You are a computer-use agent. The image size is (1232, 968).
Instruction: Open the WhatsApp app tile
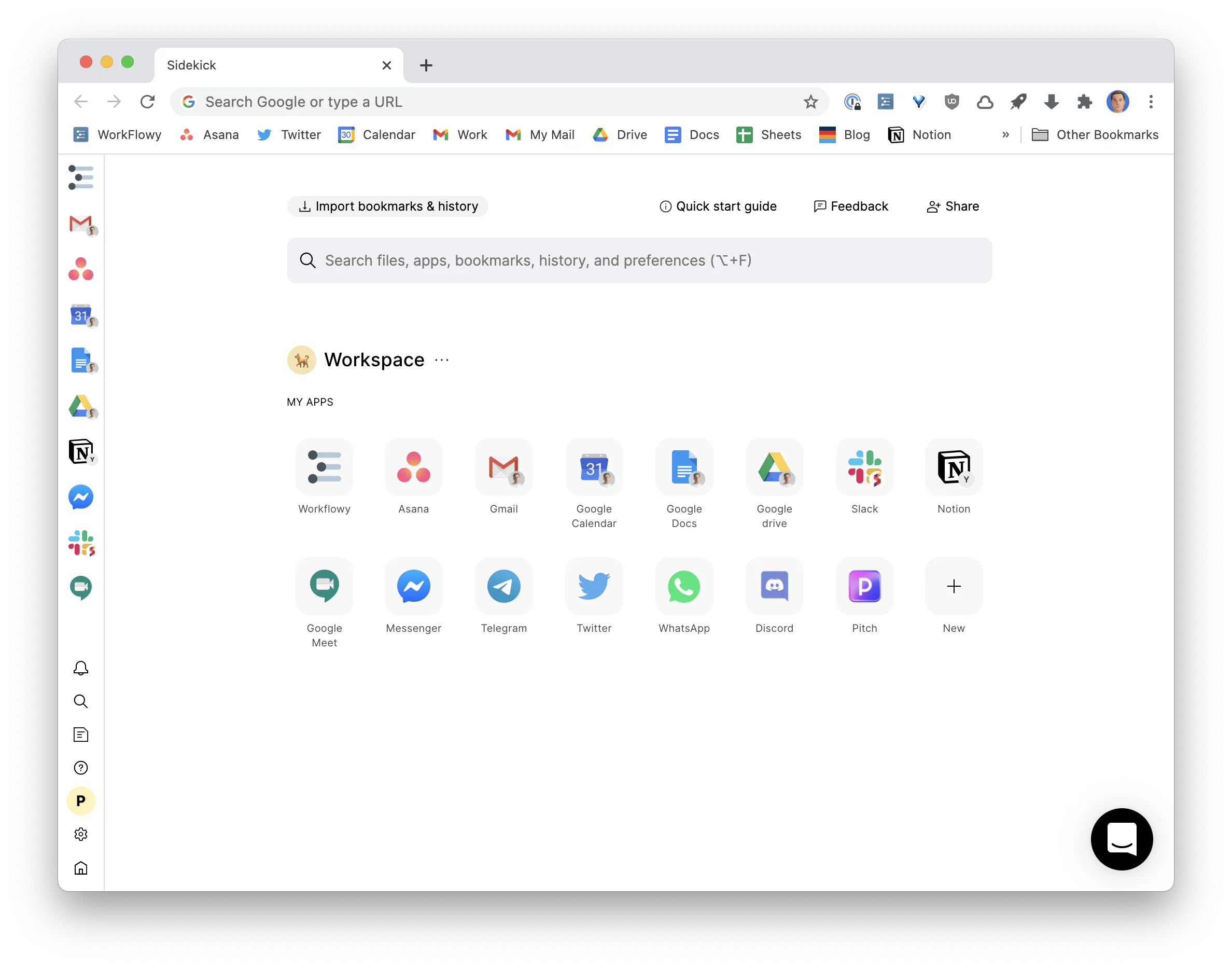(x=684, y=586)
